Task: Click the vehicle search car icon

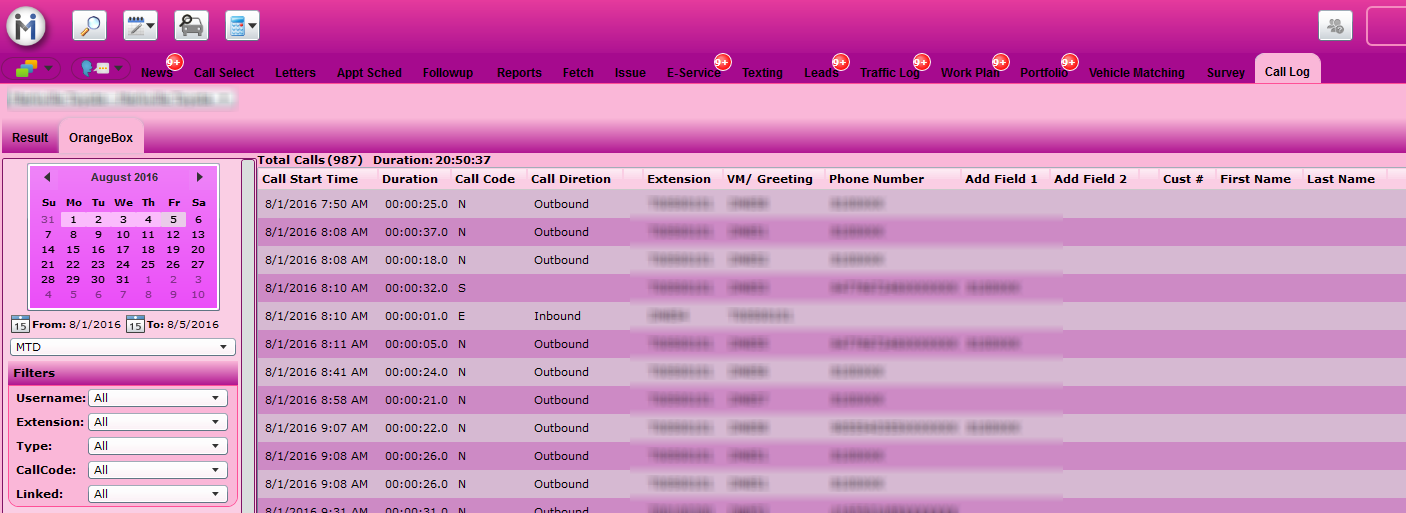Action: [191, 26]
